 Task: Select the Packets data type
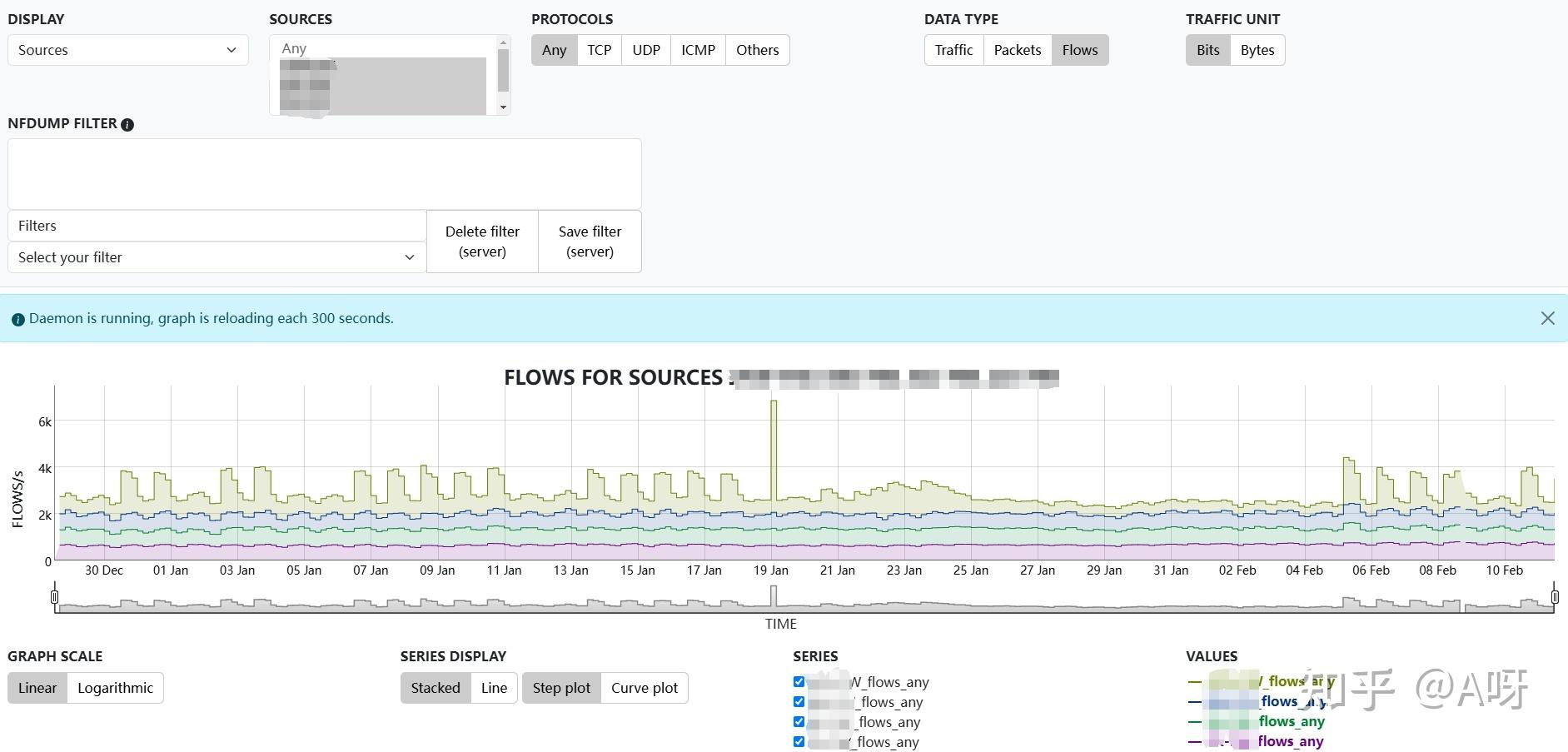point(1017,50)
